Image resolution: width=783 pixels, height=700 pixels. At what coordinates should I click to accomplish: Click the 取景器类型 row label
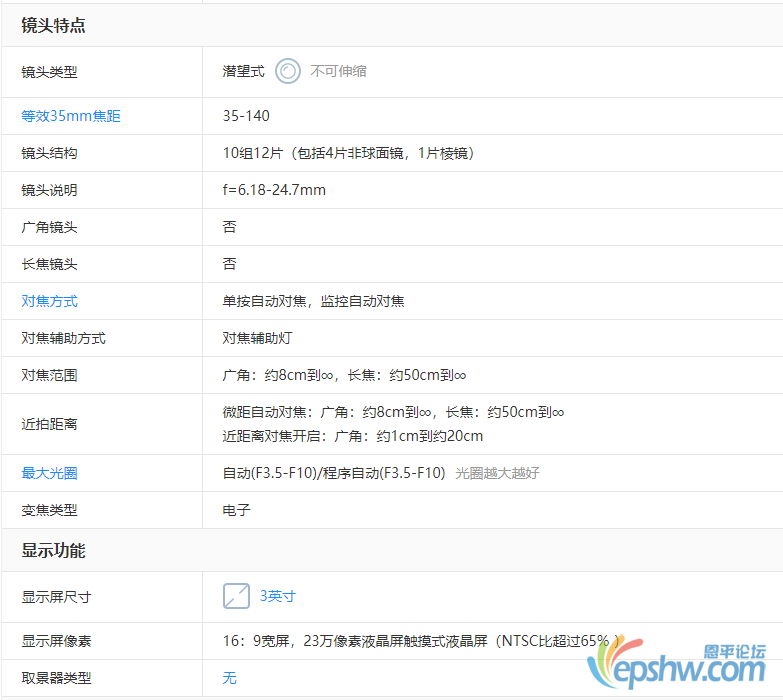[x=56, y=678]
